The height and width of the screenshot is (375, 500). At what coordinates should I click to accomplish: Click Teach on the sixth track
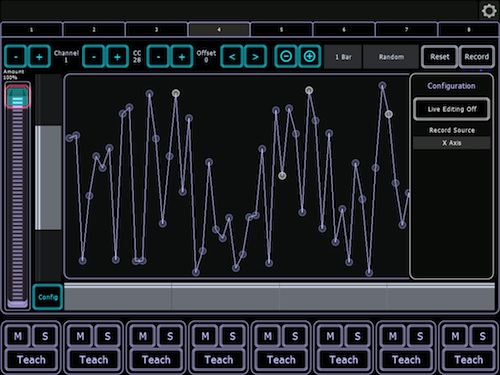[344, 360]
